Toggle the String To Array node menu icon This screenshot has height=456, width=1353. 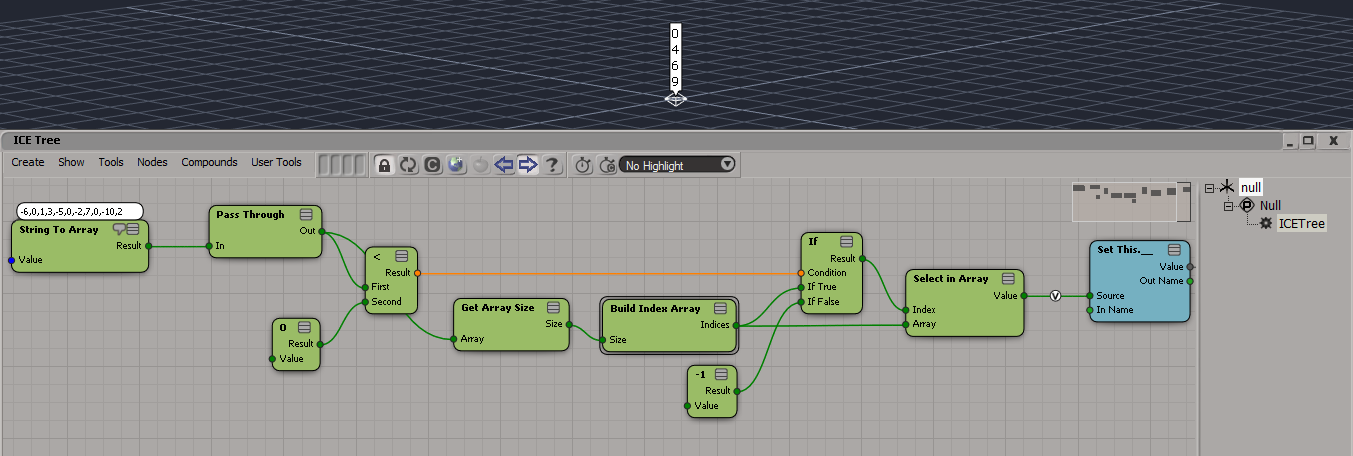(x=133, y=230)
